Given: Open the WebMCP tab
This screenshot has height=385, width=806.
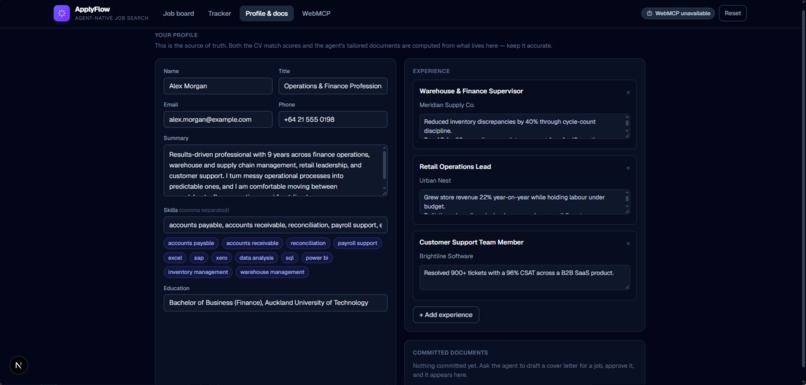Looking at the screenshot, I should (x=316, y=14).
